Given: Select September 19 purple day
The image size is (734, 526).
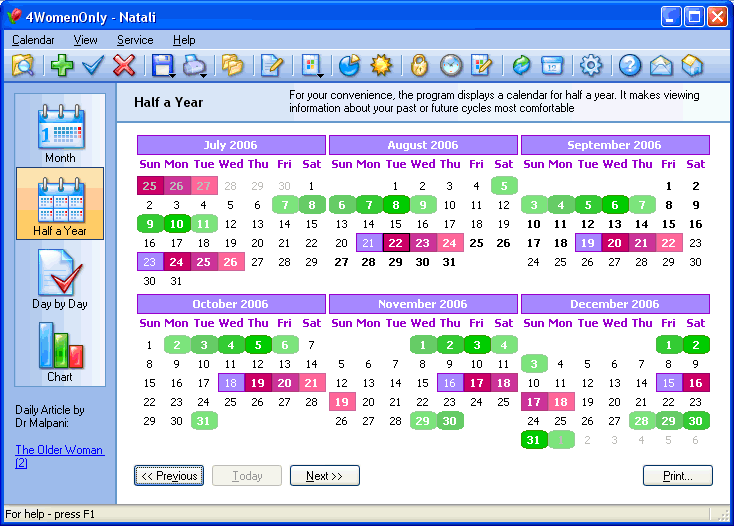Looking at the screenshot, I should (x=588, y=243).
